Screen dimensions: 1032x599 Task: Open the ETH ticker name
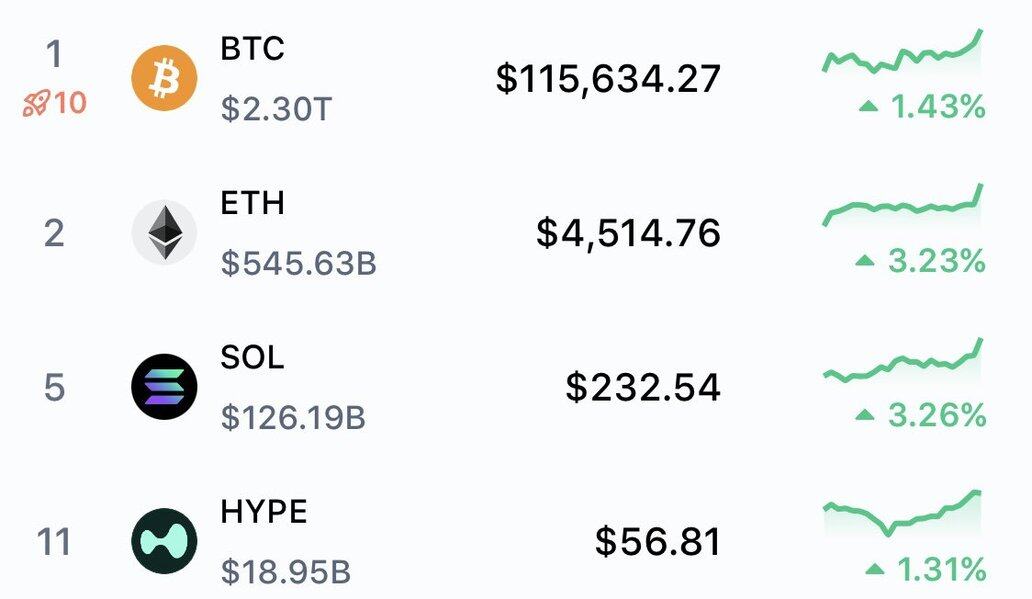tap(253, 203)
